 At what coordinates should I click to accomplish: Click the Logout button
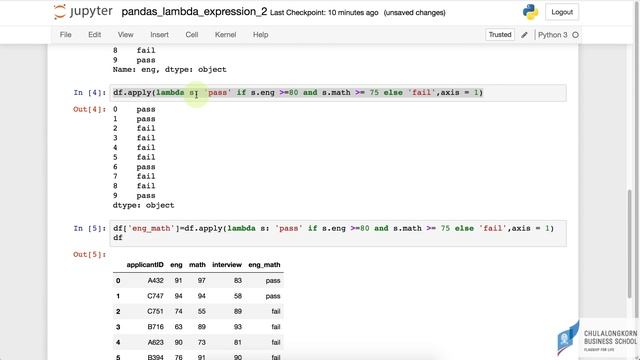pos(562,12)
